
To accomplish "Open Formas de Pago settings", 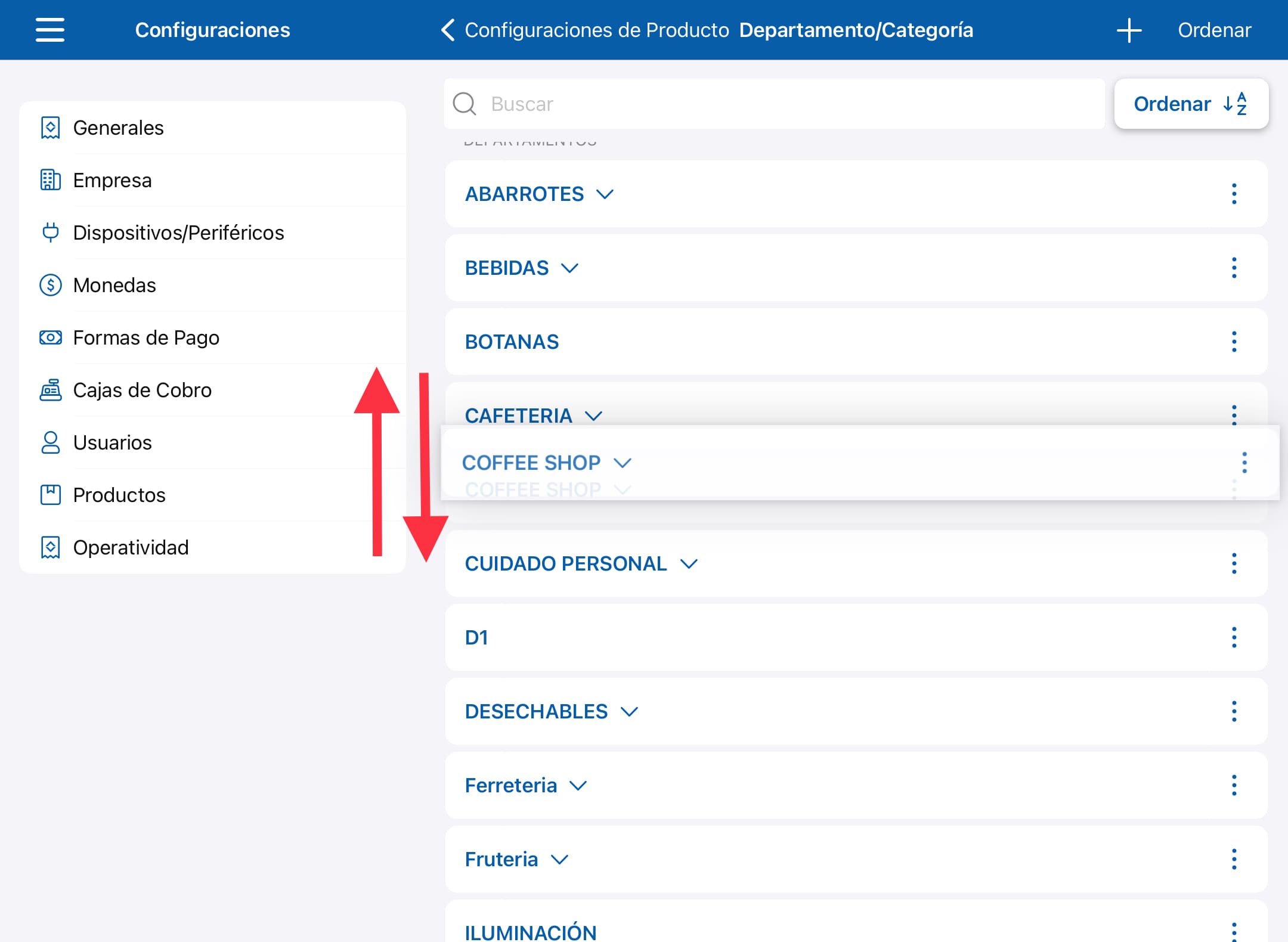I will (212, 337).
